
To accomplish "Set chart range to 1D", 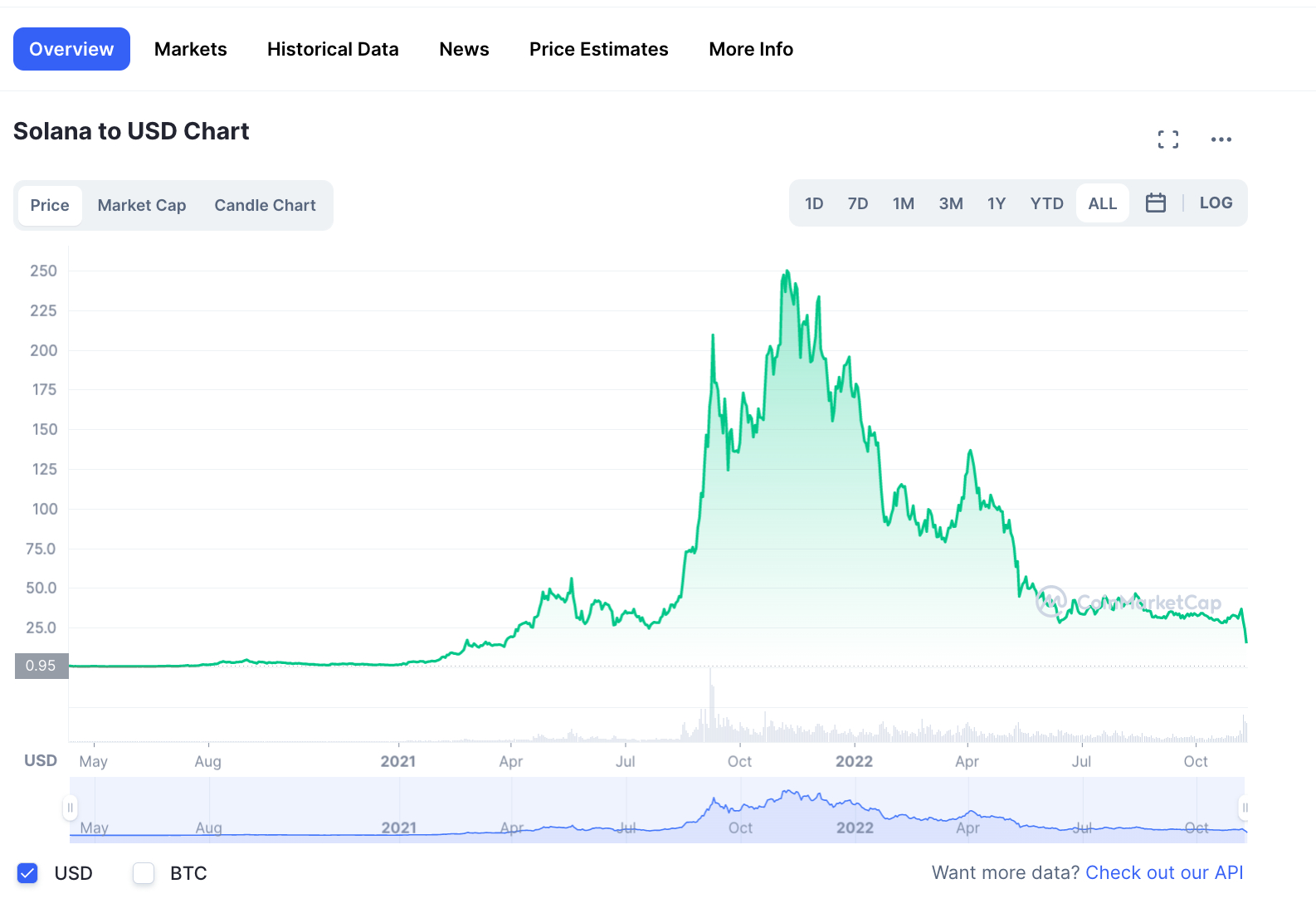I will (814, 203).
